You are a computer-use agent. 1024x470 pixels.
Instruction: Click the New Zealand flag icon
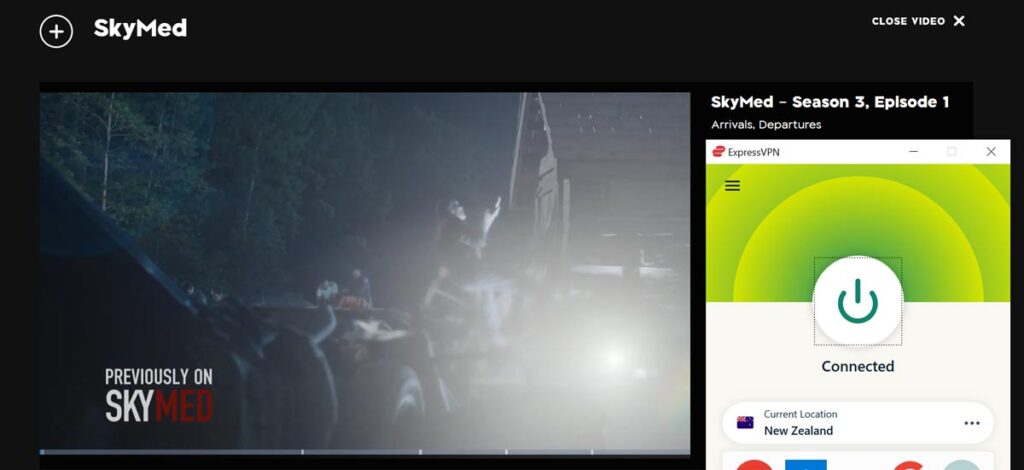click(x=745, y=422)
